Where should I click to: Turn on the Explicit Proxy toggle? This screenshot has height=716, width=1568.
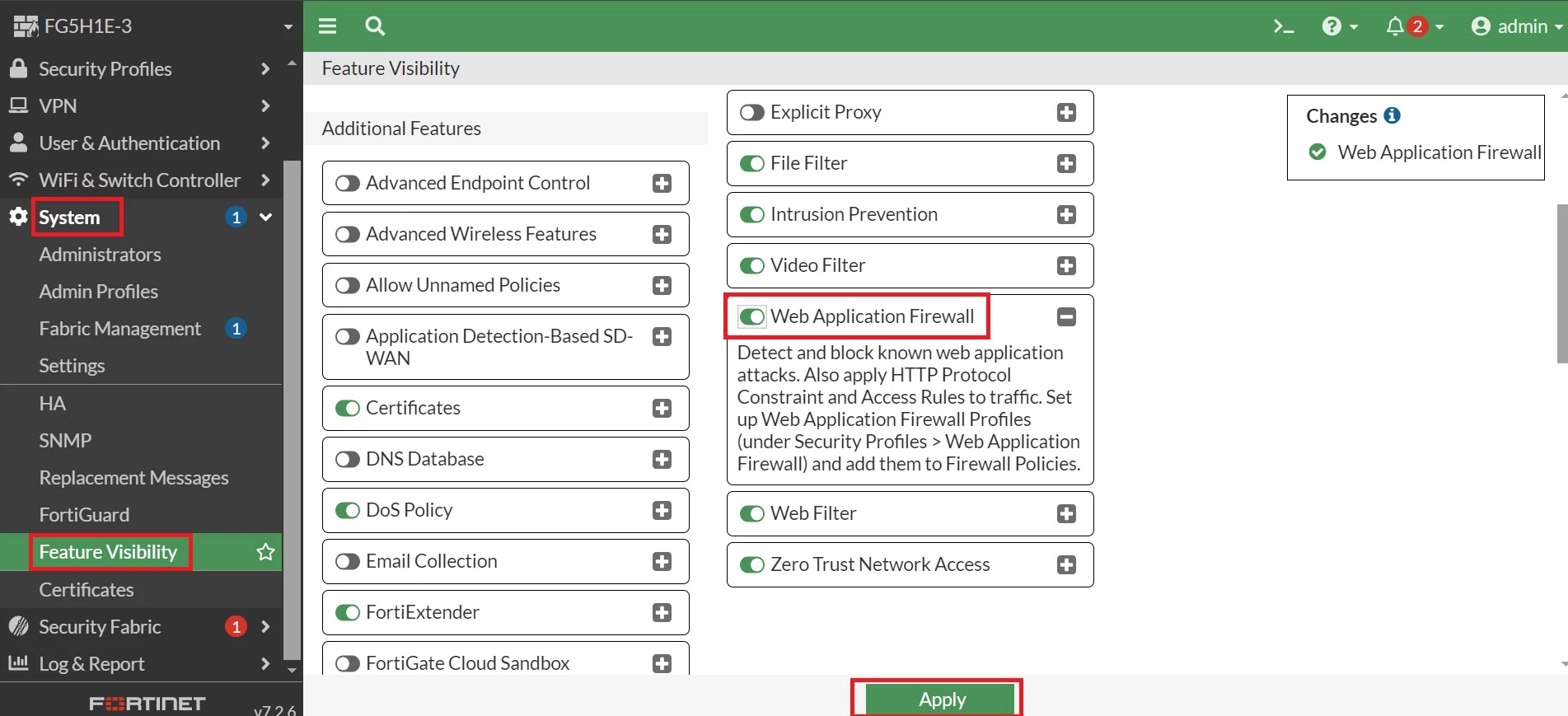[751, 112]
